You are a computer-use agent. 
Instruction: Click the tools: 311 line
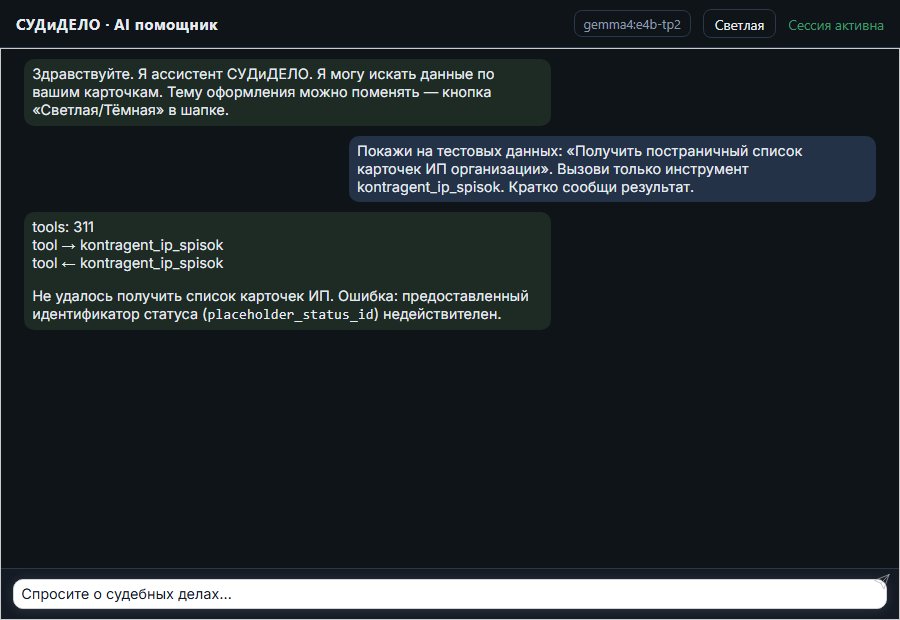[63, 227]
